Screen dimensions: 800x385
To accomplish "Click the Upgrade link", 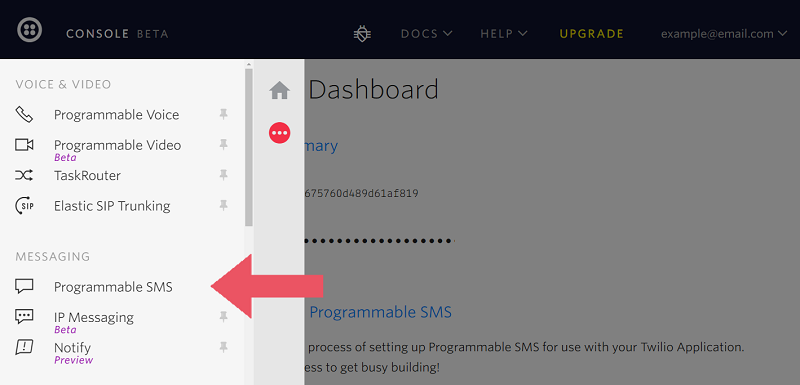I will coord(592,34).
